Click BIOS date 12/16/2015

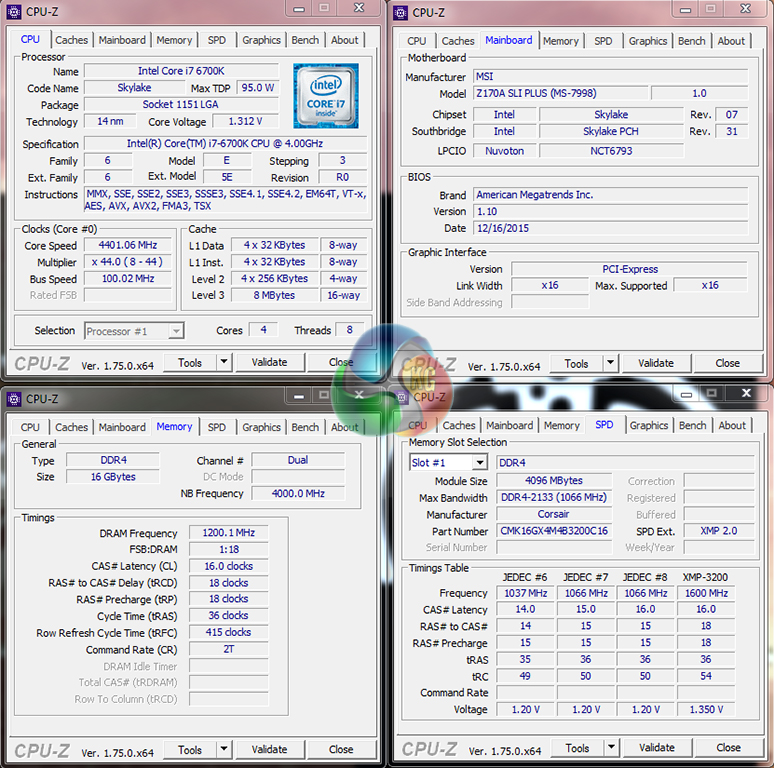click(611, 228)
